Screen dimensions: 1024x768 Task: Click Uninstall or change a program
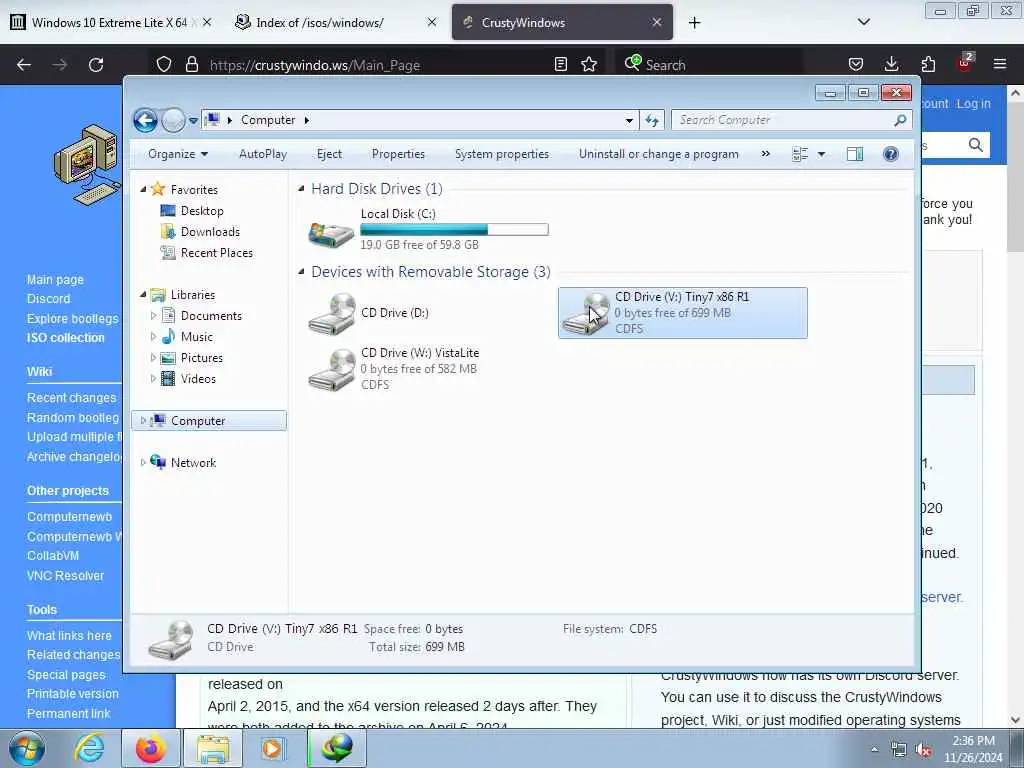658,154
